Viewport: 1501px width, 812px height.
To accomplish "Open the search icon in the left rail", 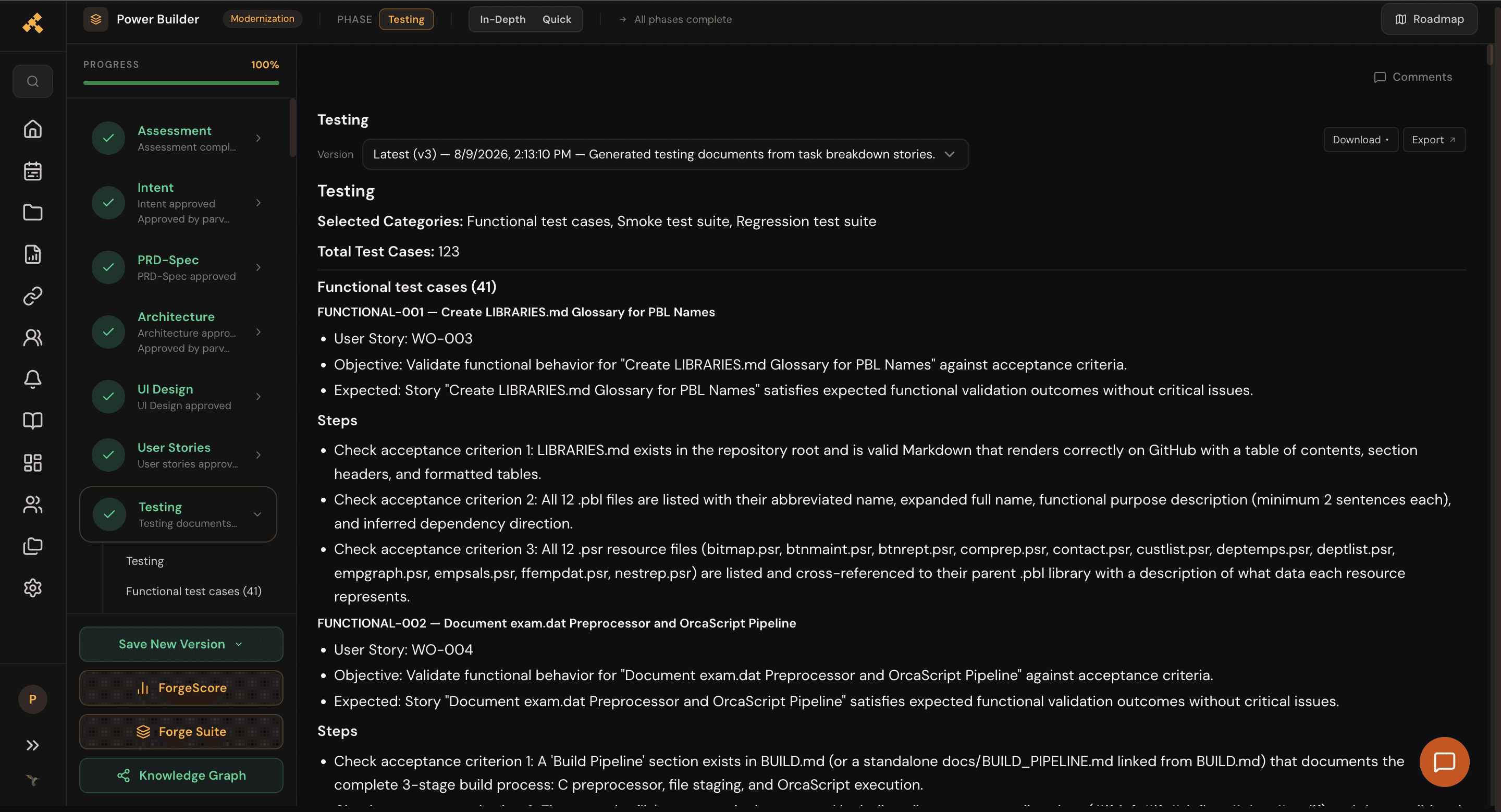I will 33,81.
